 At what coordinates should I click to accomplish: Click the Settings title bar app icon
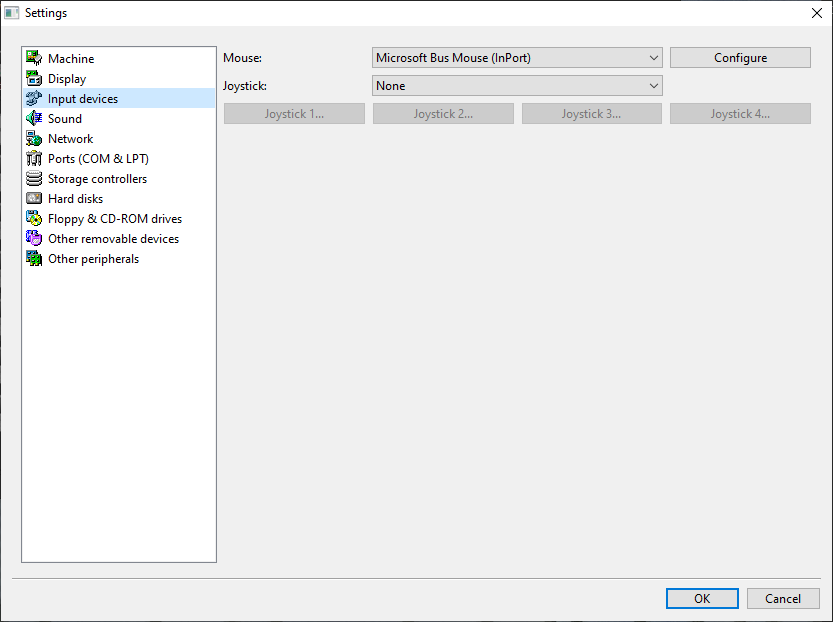(x=12, y=13)
